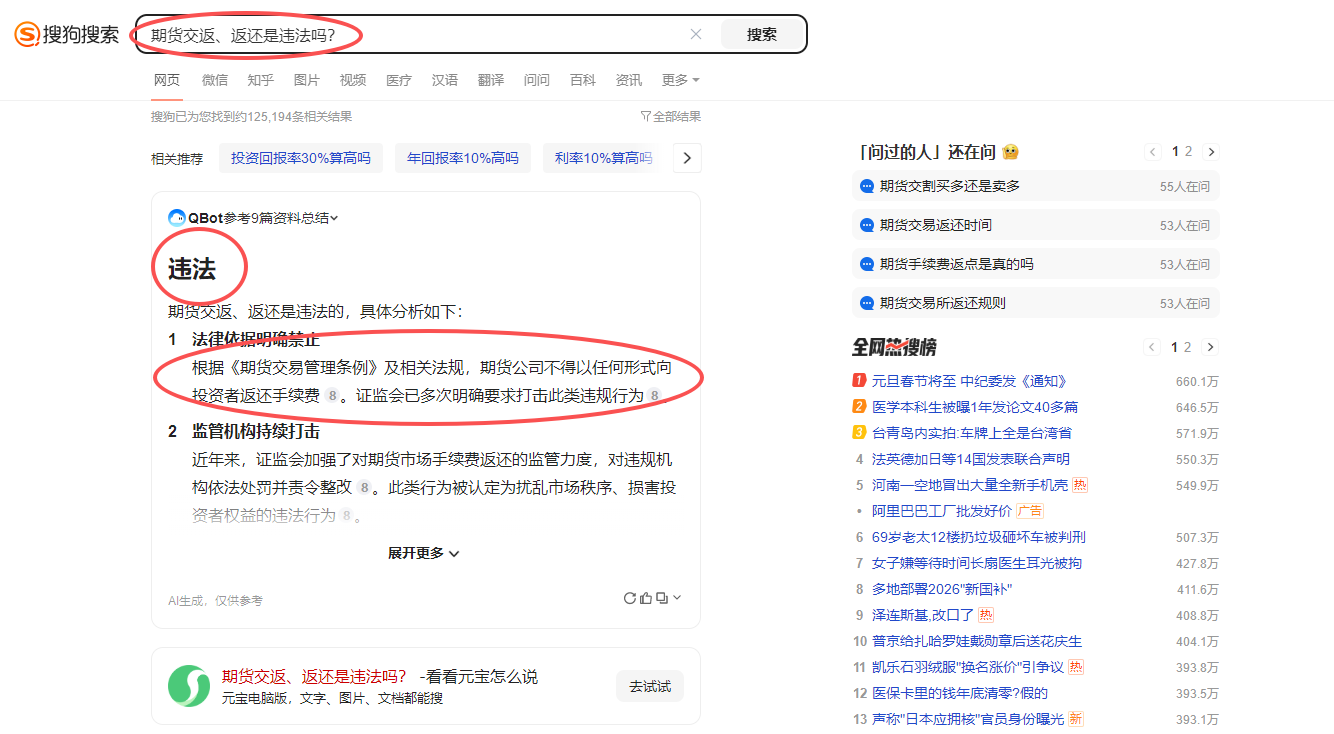Open the 视频 tab
This screenshot has width=1334, height=734.
[x=352, y=80]
